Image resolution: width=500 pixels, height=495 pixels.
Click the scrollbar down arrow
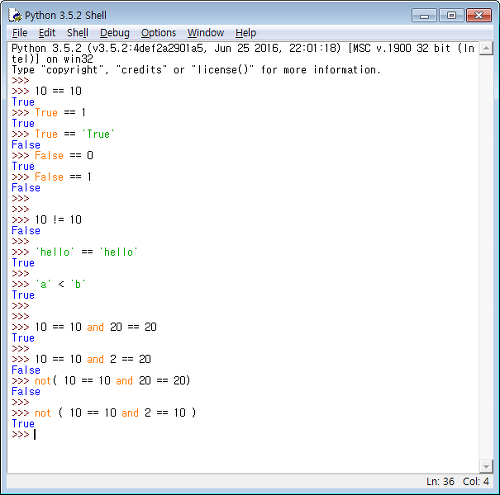[486, 466]
